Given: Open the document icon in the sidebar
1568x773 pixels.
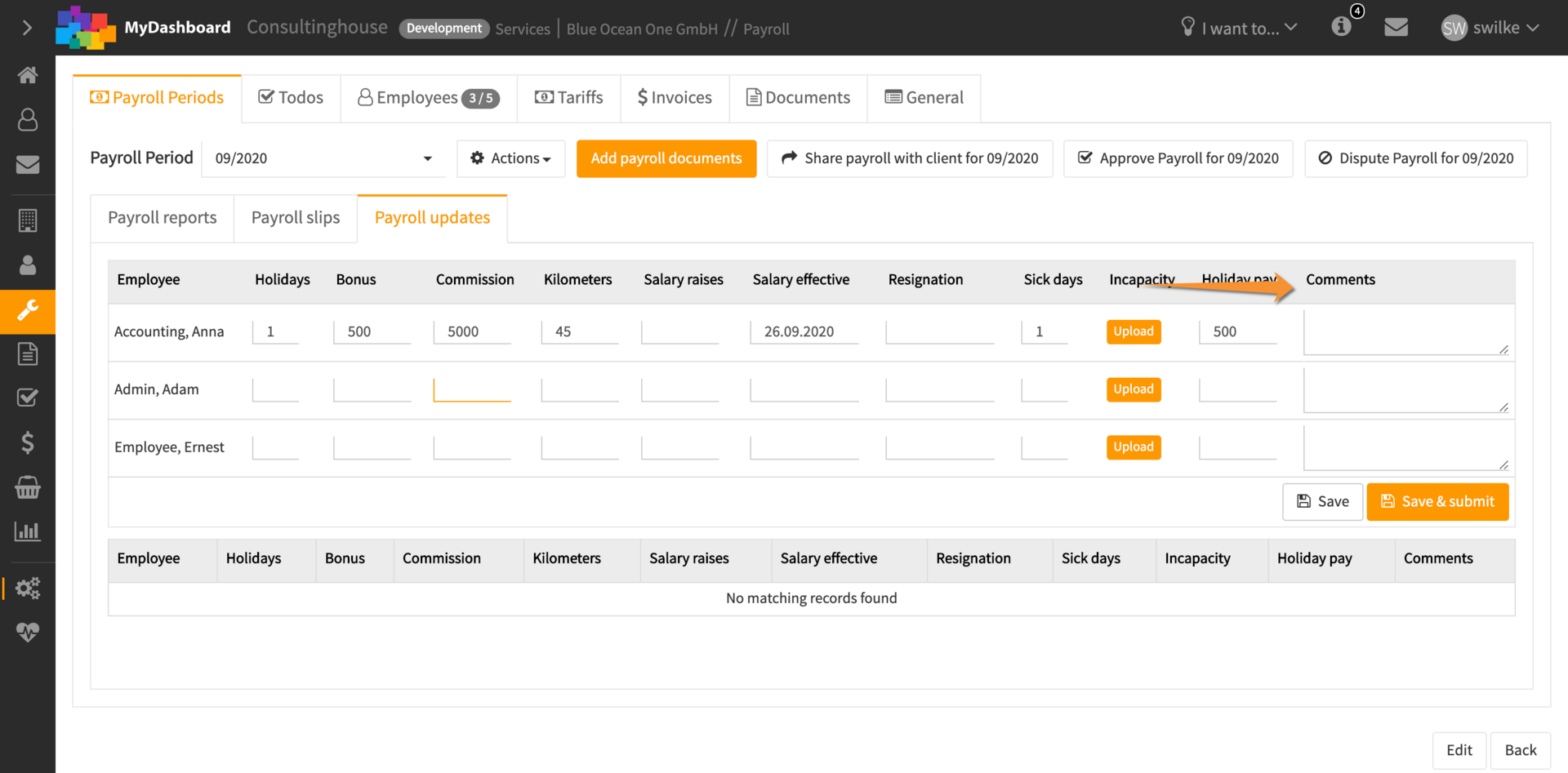Looking at the screenshot, I should tap(28, 353).
